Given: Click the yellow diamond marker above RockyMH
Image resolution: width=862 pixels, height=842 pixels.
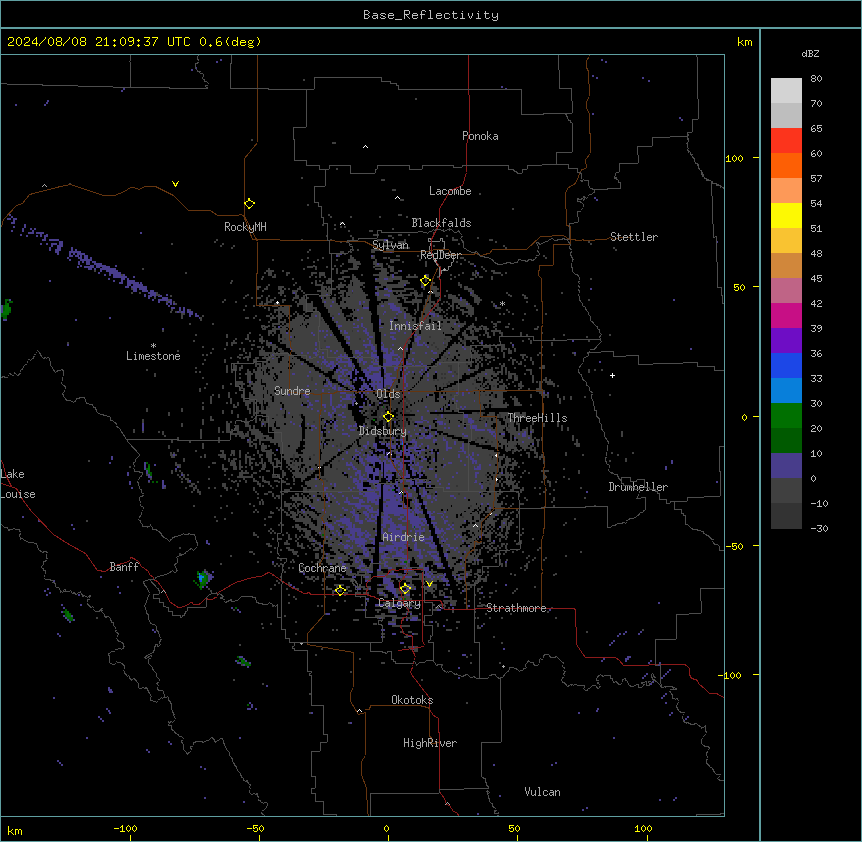Looking at the screenshot, I should 249,204.
